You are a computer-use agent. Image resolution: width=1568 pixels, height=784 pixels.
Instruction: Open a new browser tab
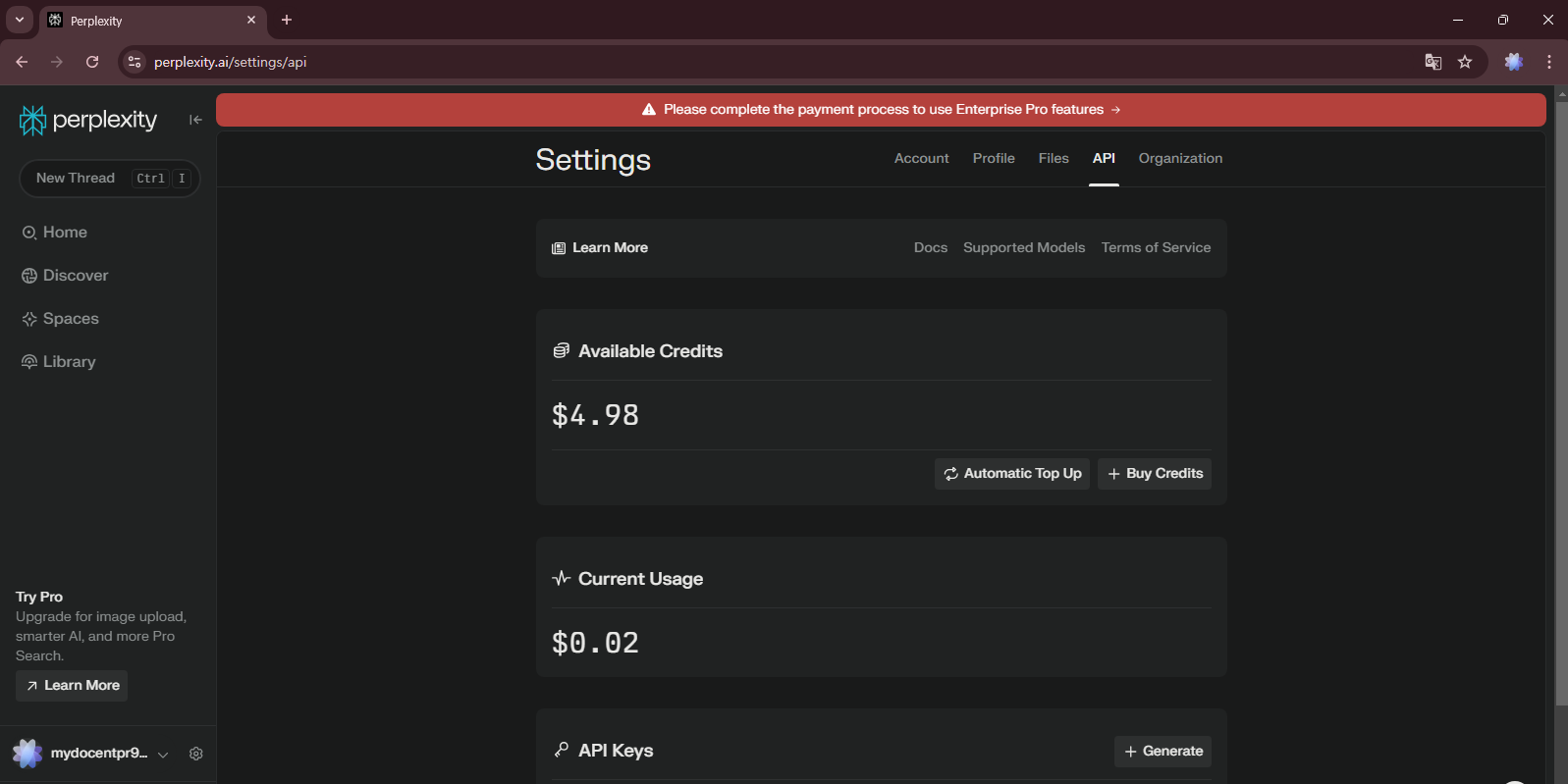(x=287, y=20)
